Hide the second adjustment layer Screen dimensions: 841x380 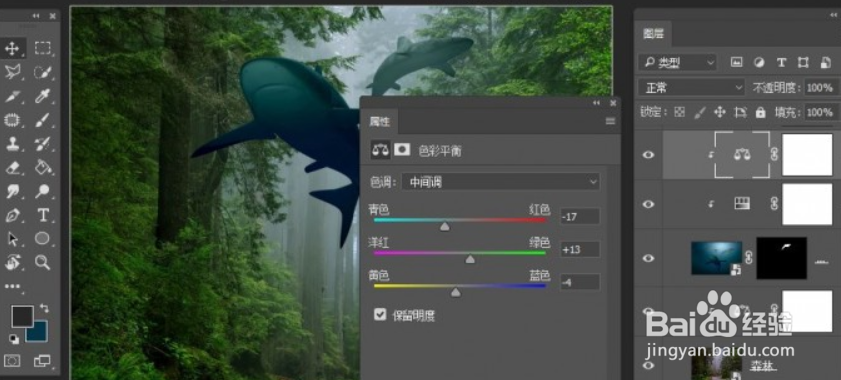(648, 204)
